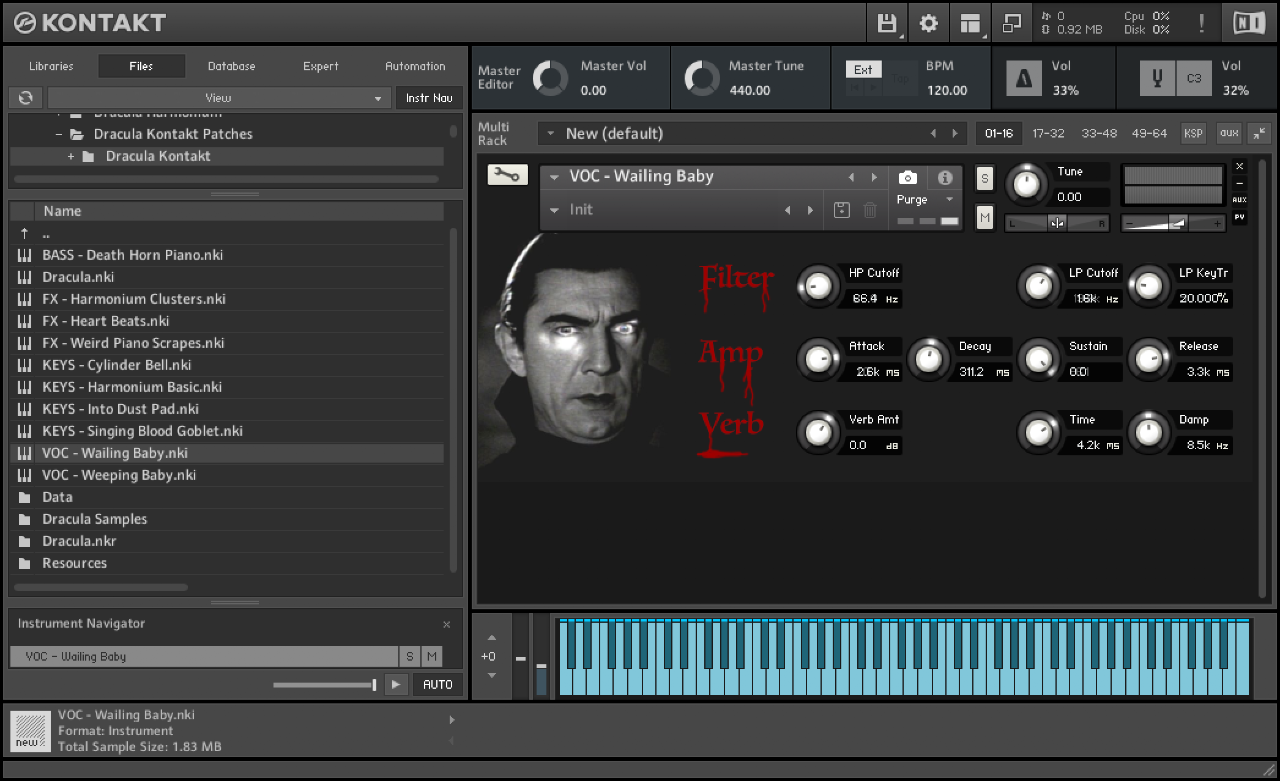Click the instrument info icon
This screenshot has width=1280, height=781.
[x=944, y=177]
